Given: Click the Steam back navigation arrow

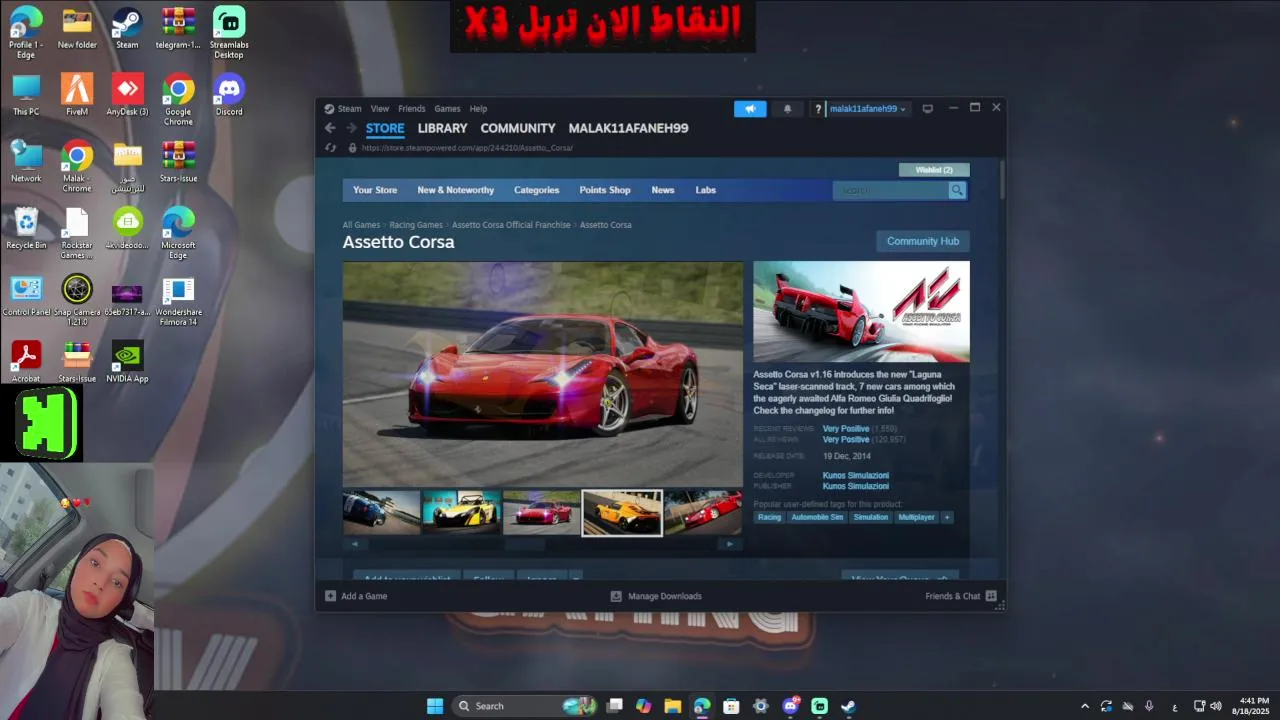Looking at the screenshot, I should 330,128.
